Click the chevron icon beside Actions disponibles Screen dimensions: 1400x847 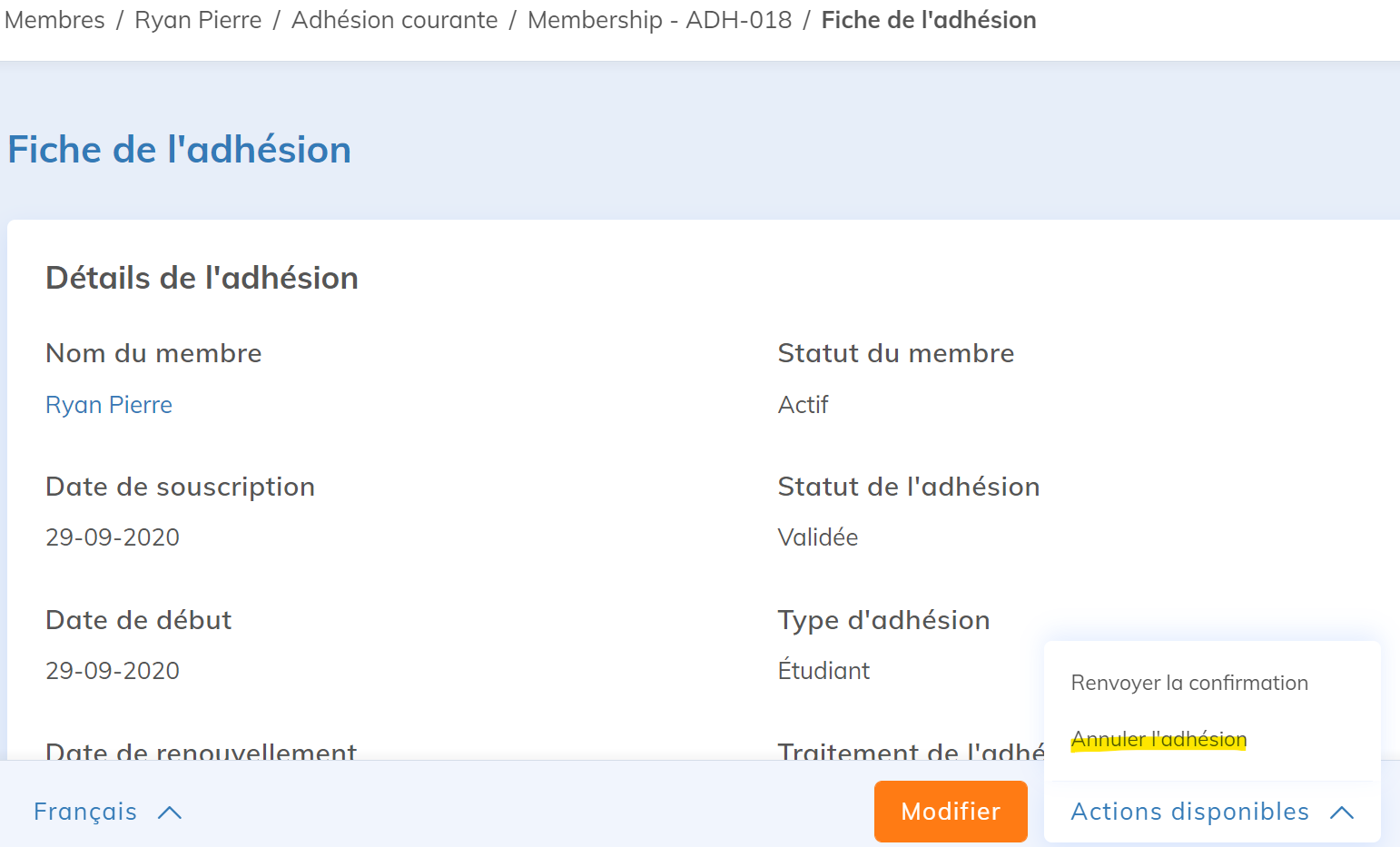1342,813
